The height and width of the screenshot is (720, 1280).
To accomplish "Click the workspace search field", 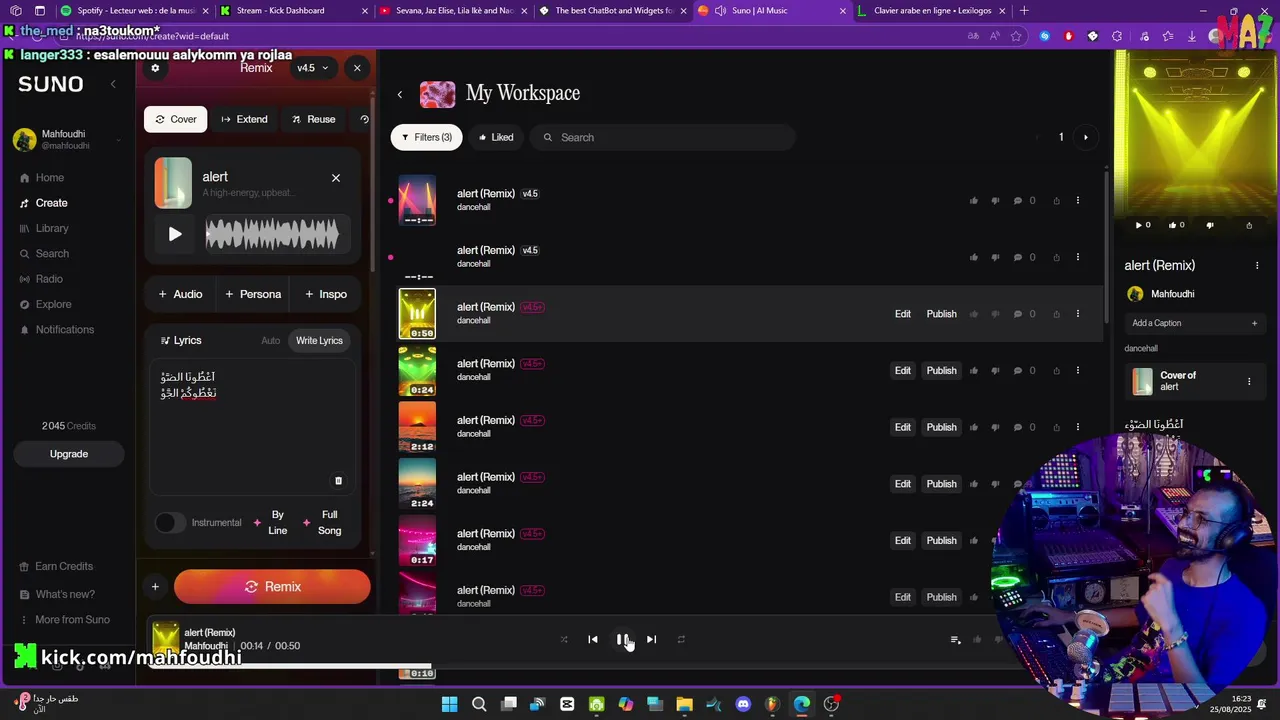I will coord(662,137).
